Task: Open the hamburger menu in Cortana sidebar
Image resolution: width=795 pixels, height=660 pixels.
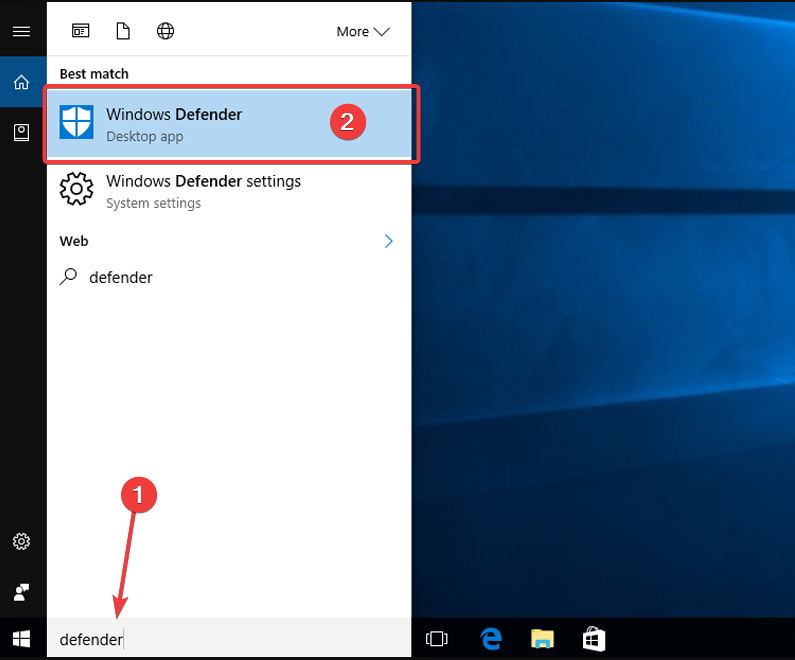Action: click(x=21, y=31)
